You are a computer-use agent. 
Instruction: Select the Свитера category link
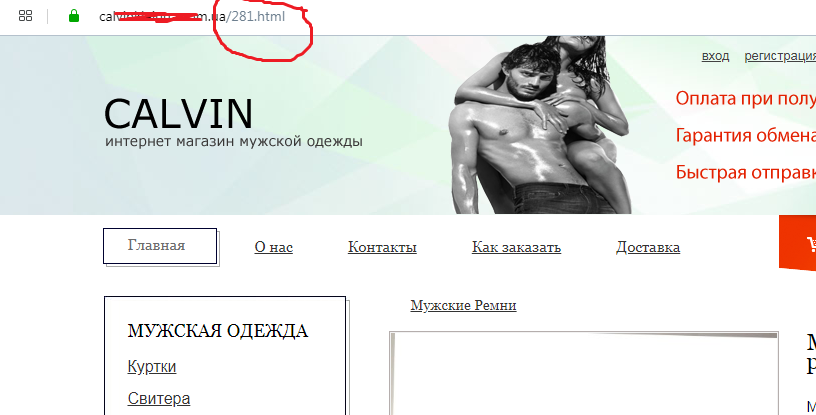(159, 399)
